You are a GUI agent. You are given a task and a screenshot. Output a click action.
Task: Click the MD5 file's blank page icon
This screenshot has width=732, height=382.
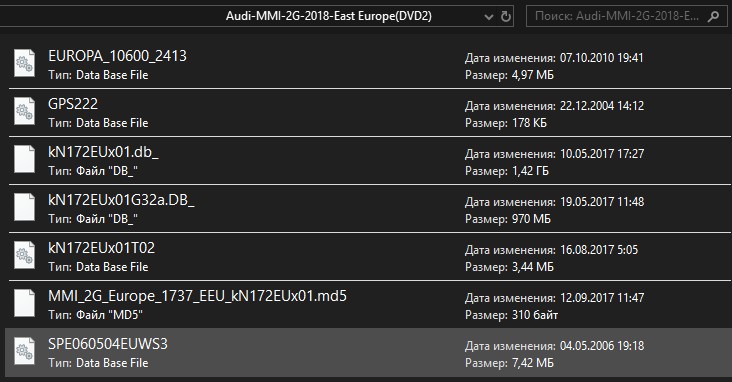(x=24, y=303)
